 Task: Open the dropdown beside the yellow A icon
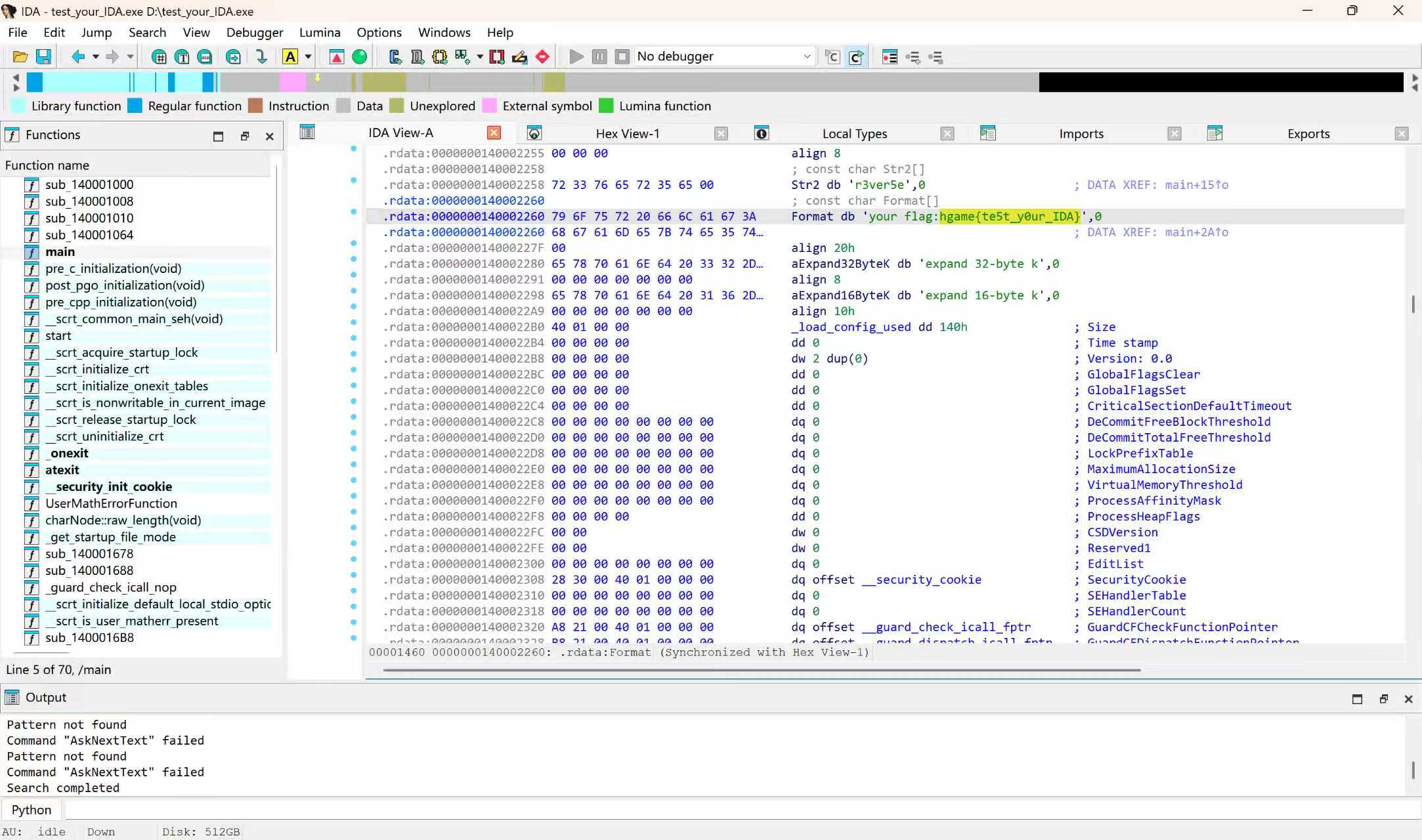click(308, 57)
